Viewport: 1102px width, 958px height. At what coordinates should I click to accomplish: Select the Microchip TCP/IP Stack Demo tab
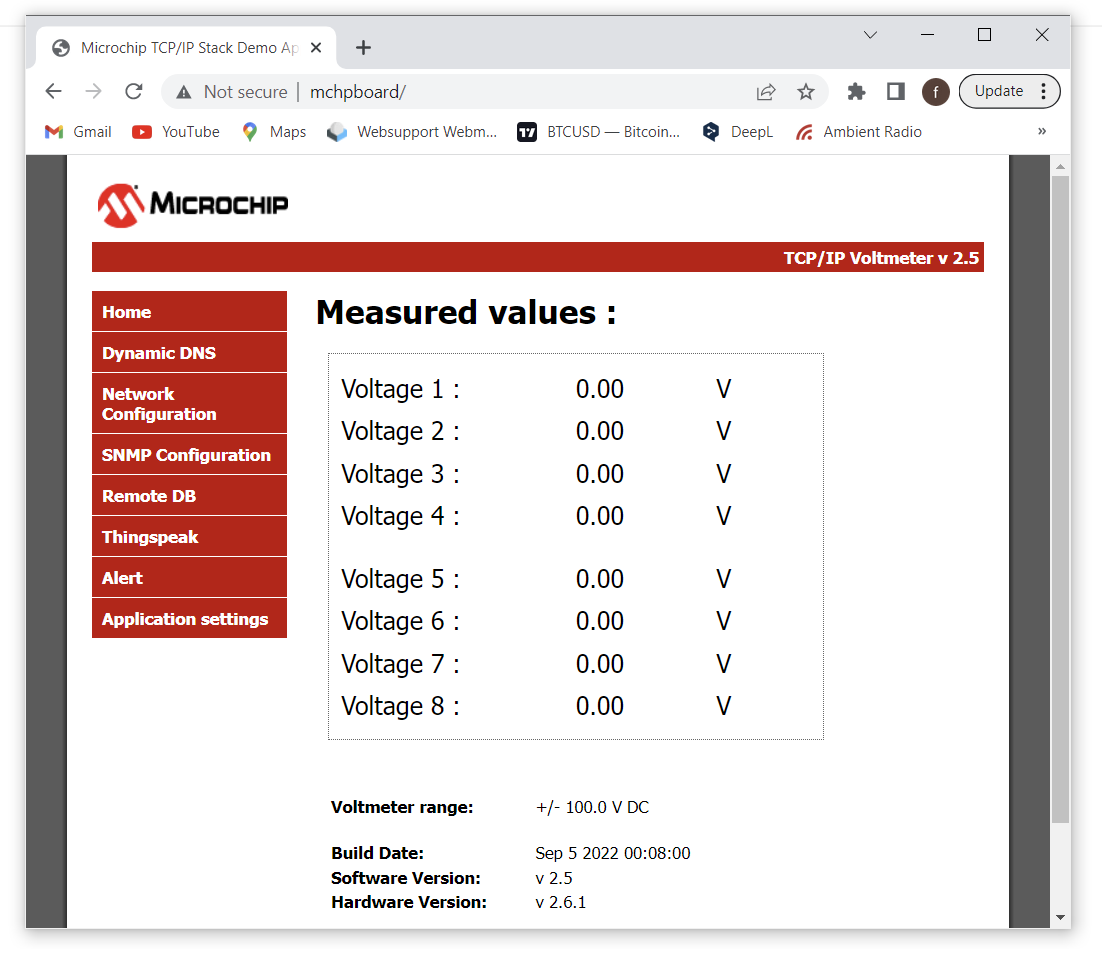(x=186, y=48)
